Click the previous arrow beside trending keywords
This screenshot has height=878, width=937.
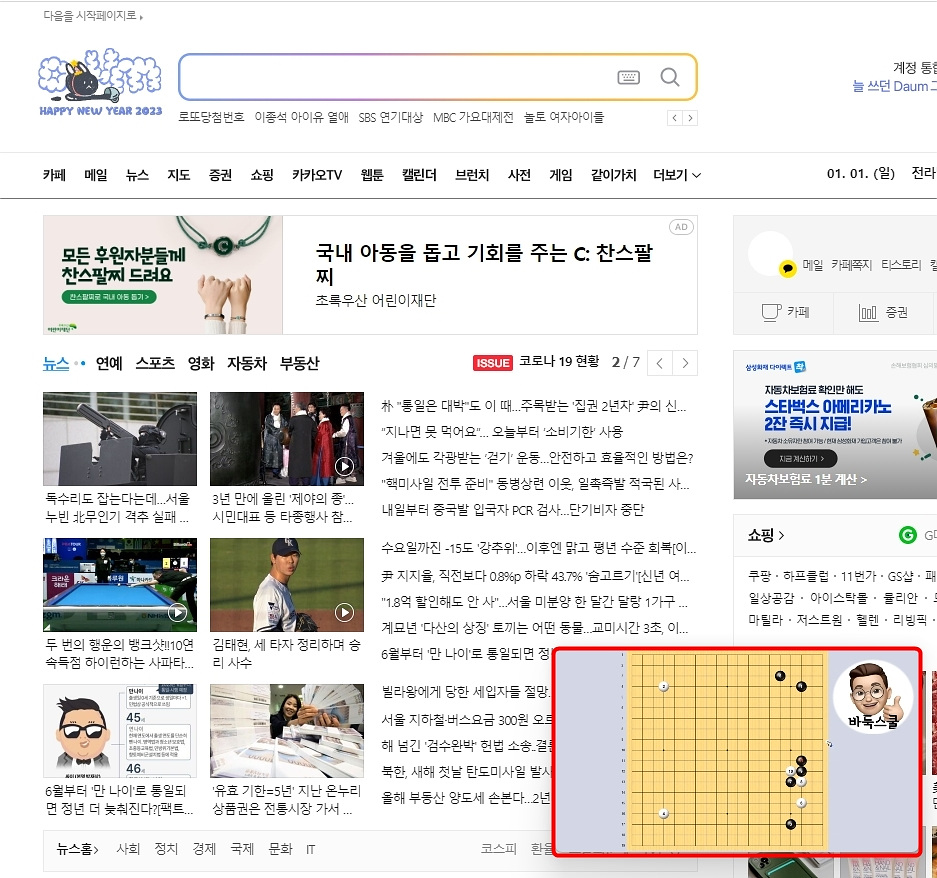coord(674,117)
